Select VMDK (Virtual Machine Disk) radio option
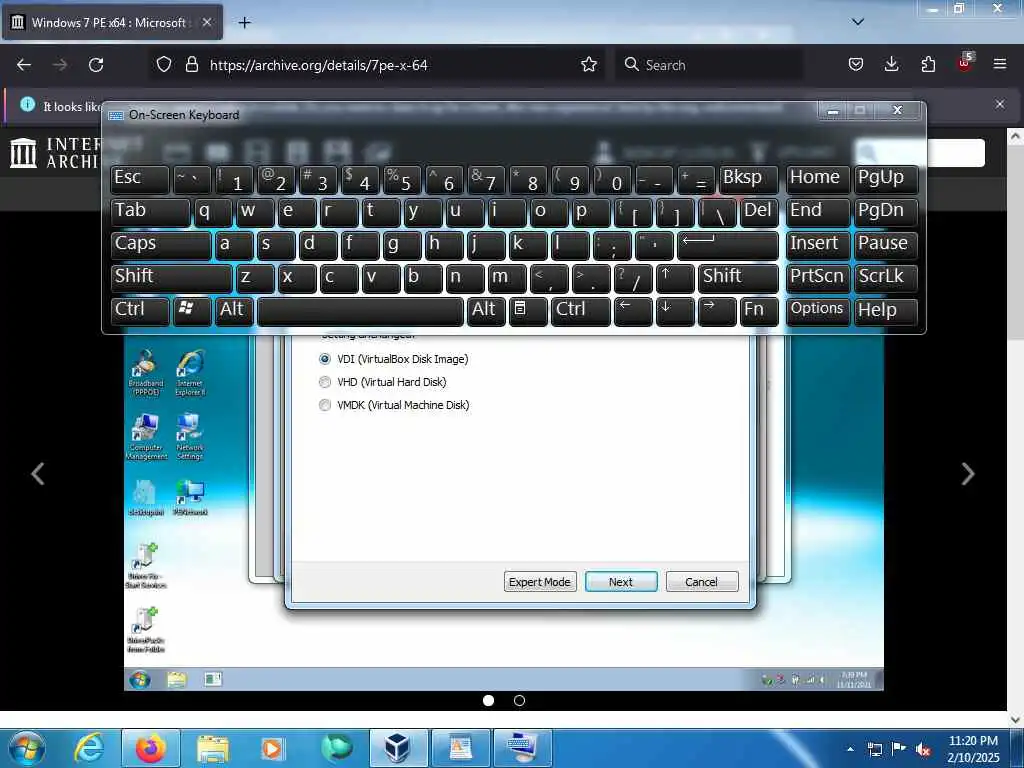The height and width of the screenshot is (768, 1024). tap(325, 405)
